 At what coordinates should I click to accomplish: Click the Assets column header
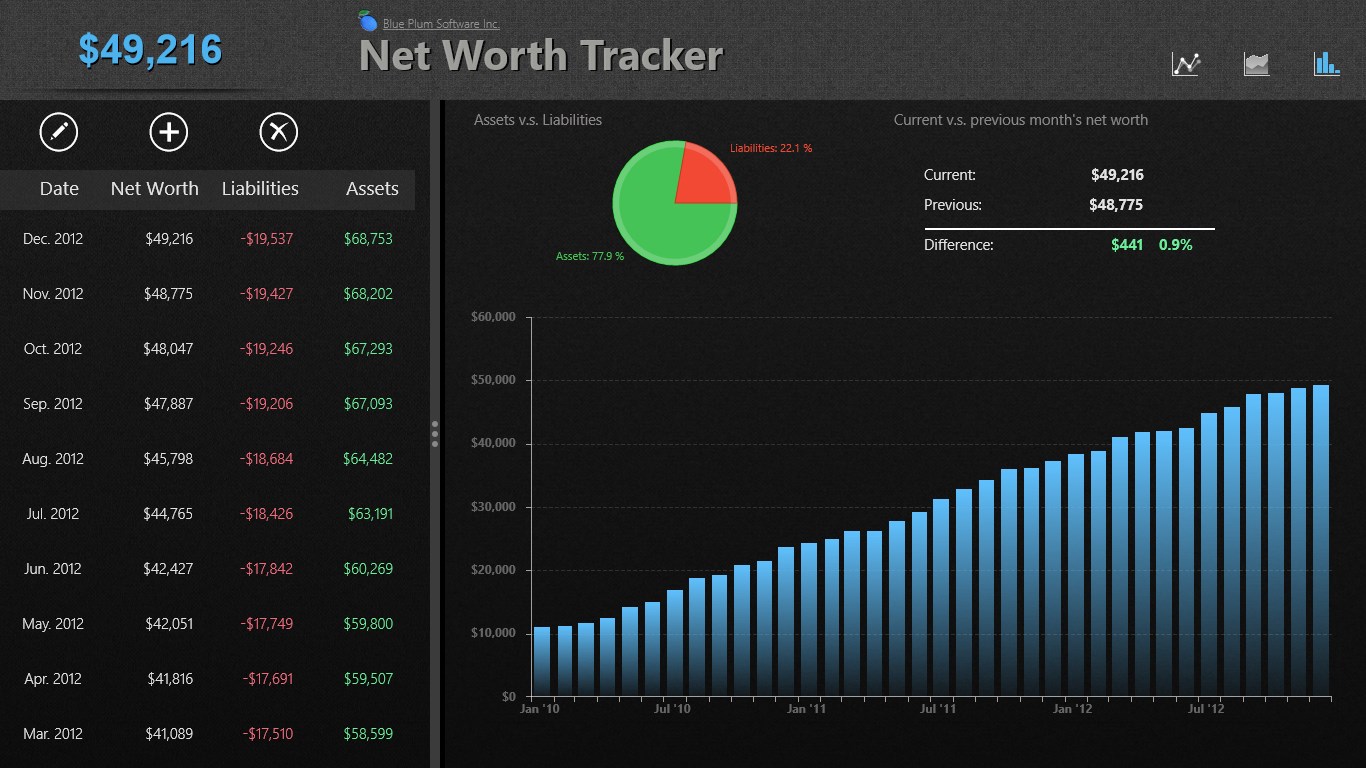pyautogui.click(x=372, y=189)
